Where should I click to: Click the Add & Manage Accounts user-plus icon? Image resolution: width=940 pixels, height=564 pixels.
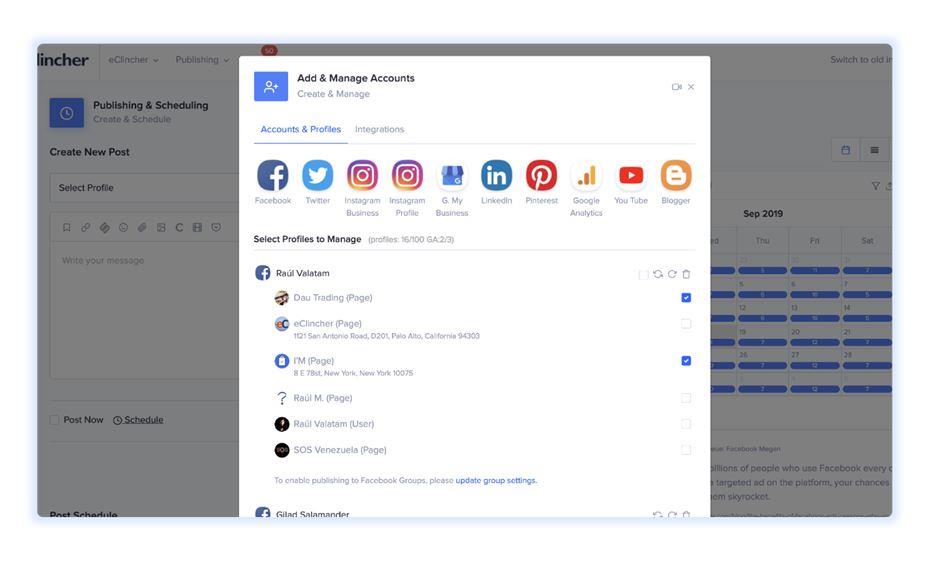271,86
